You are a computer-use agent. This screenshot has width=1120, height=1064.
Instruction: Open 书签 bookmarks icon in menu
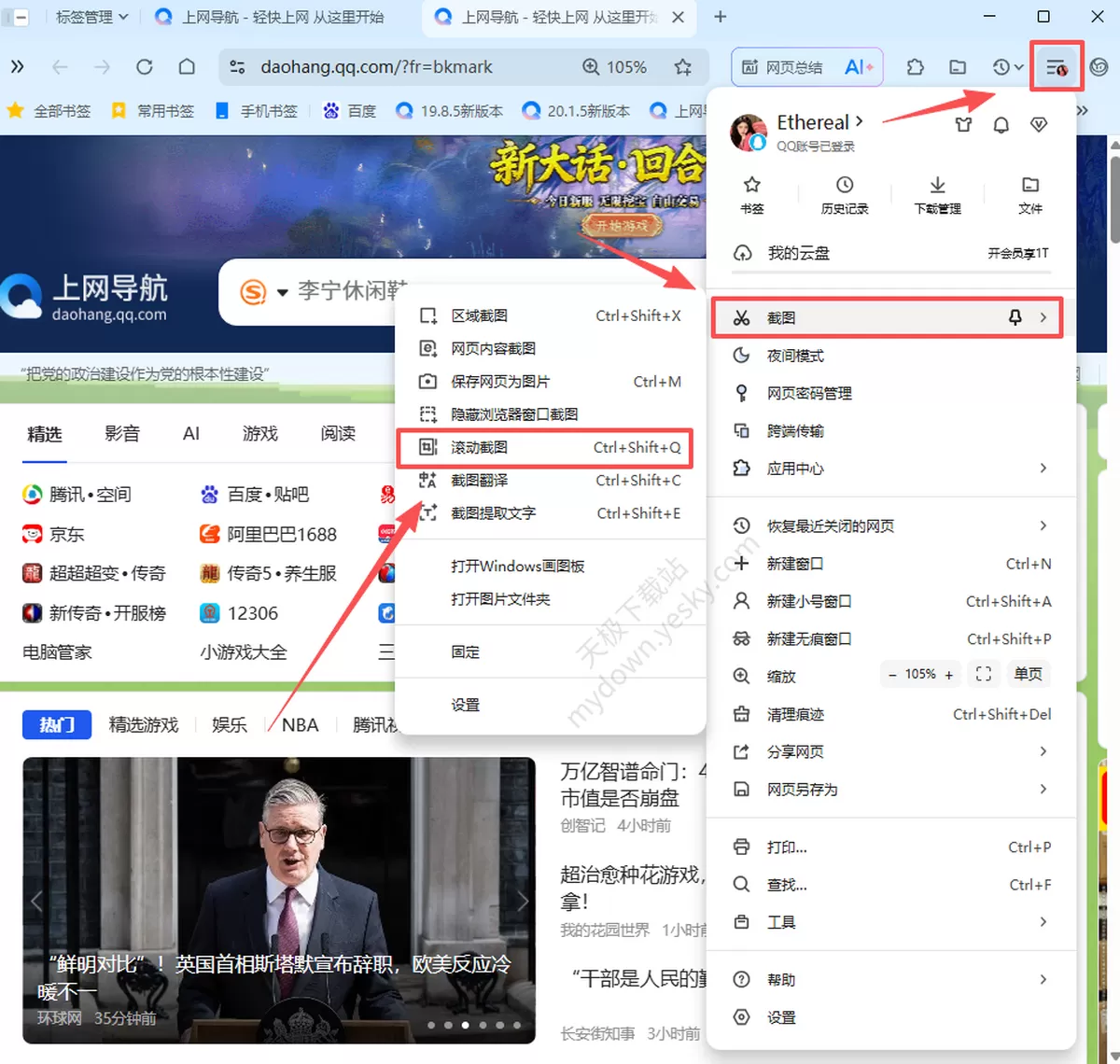tap(752, 195)
